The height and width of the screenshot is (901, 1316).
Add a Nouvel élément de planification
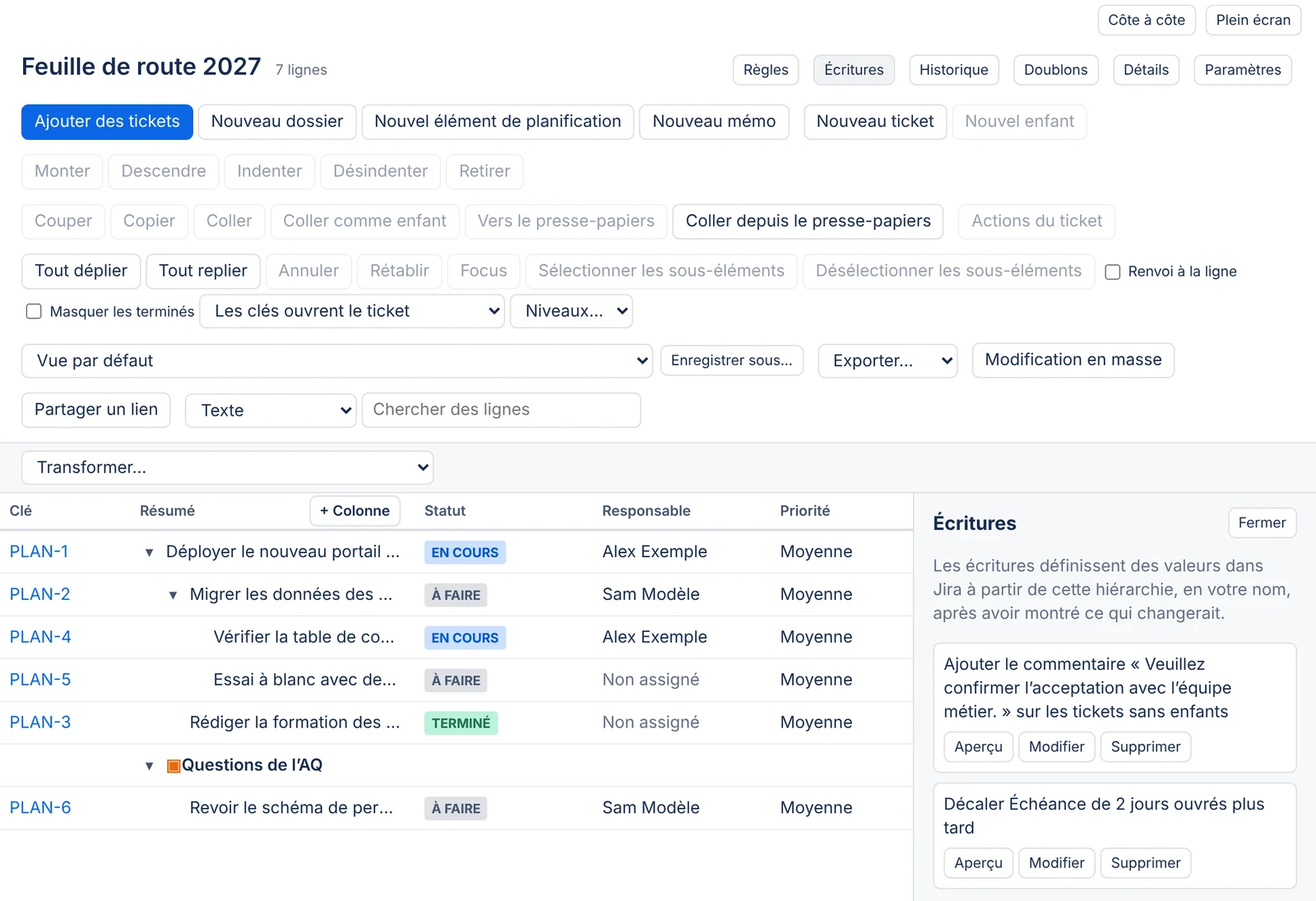pyautogui.click(x=498, y=122)
